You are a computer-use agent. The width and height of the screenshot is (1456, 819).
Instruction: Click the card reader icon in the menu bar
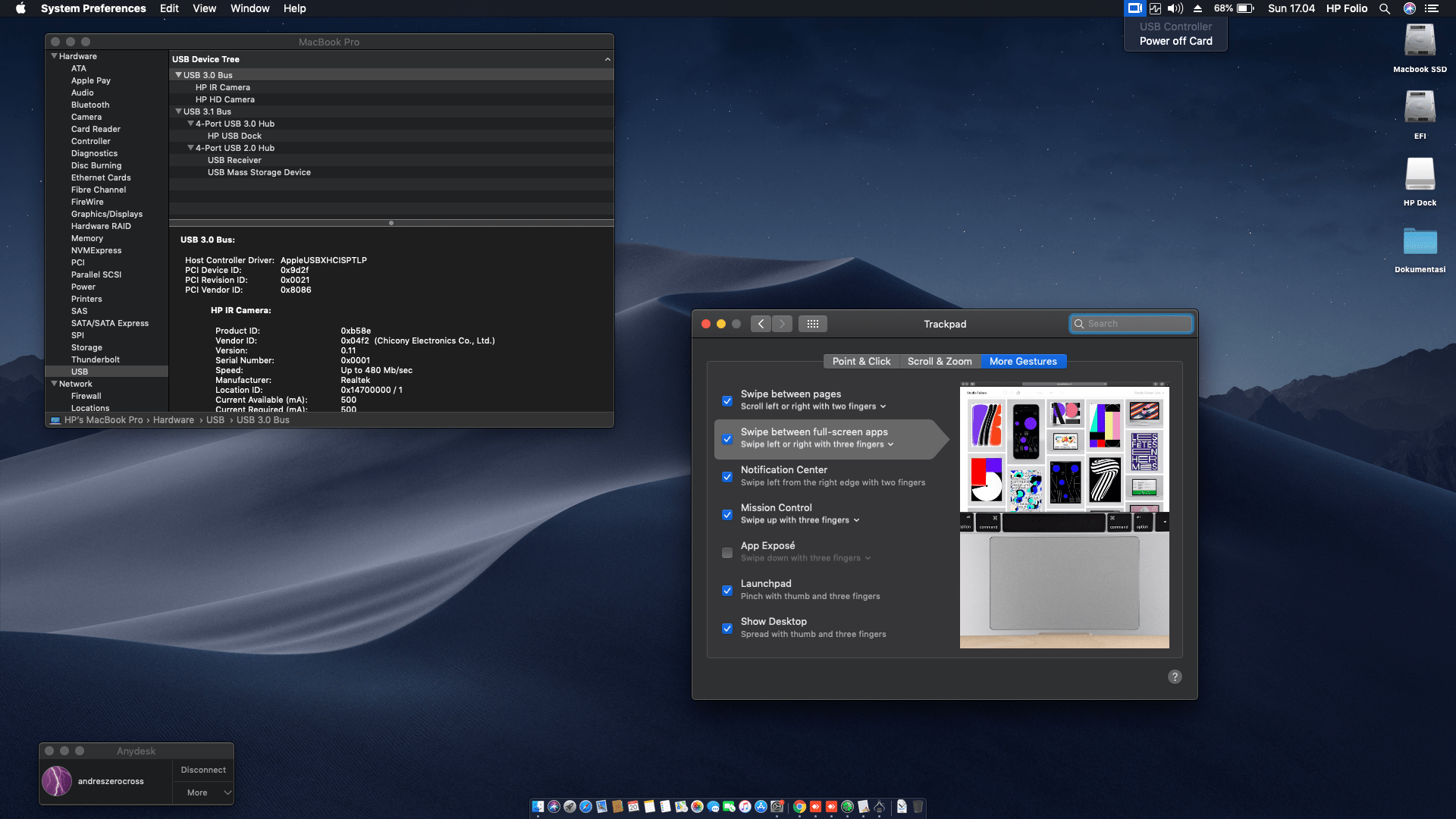click(x=1134, y=8)
